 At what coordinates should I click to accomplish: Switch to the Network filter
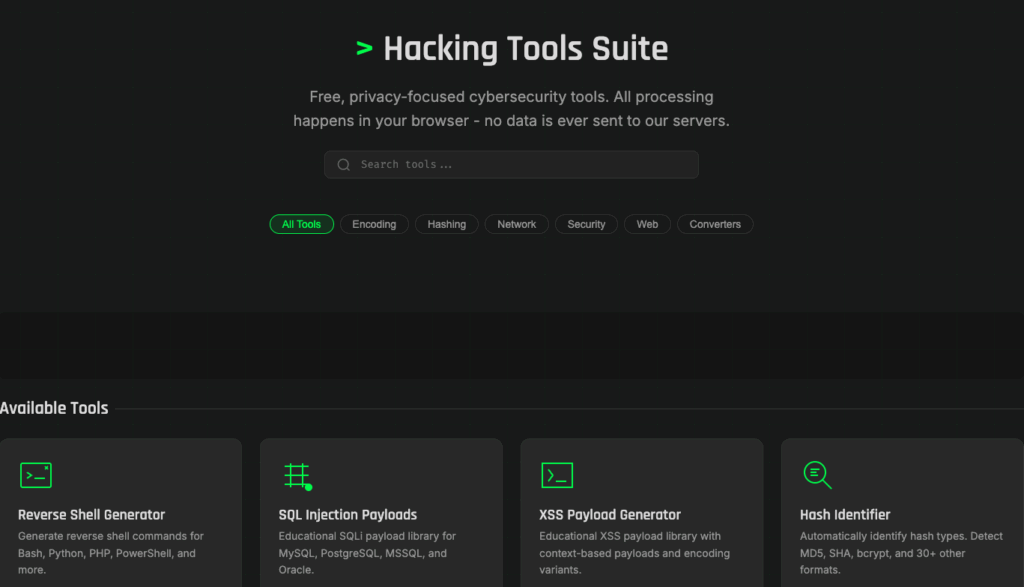[x=517, y=224]
